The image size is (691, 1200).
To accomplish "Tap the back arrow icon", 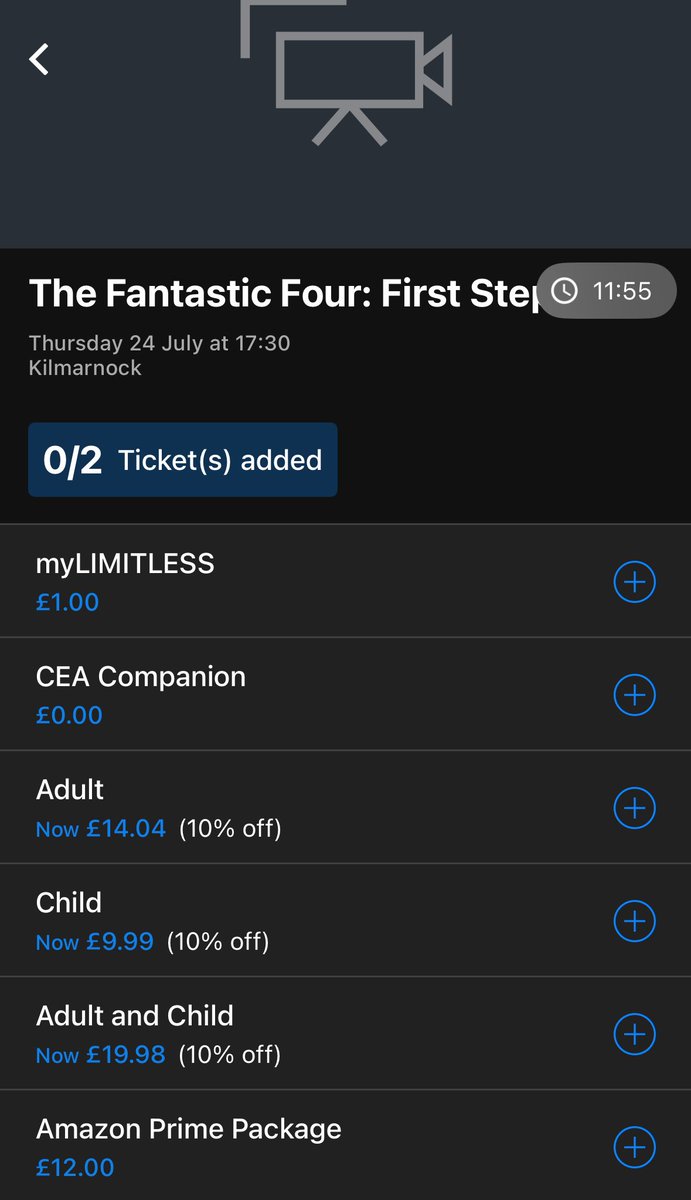I will coord(39,59).
